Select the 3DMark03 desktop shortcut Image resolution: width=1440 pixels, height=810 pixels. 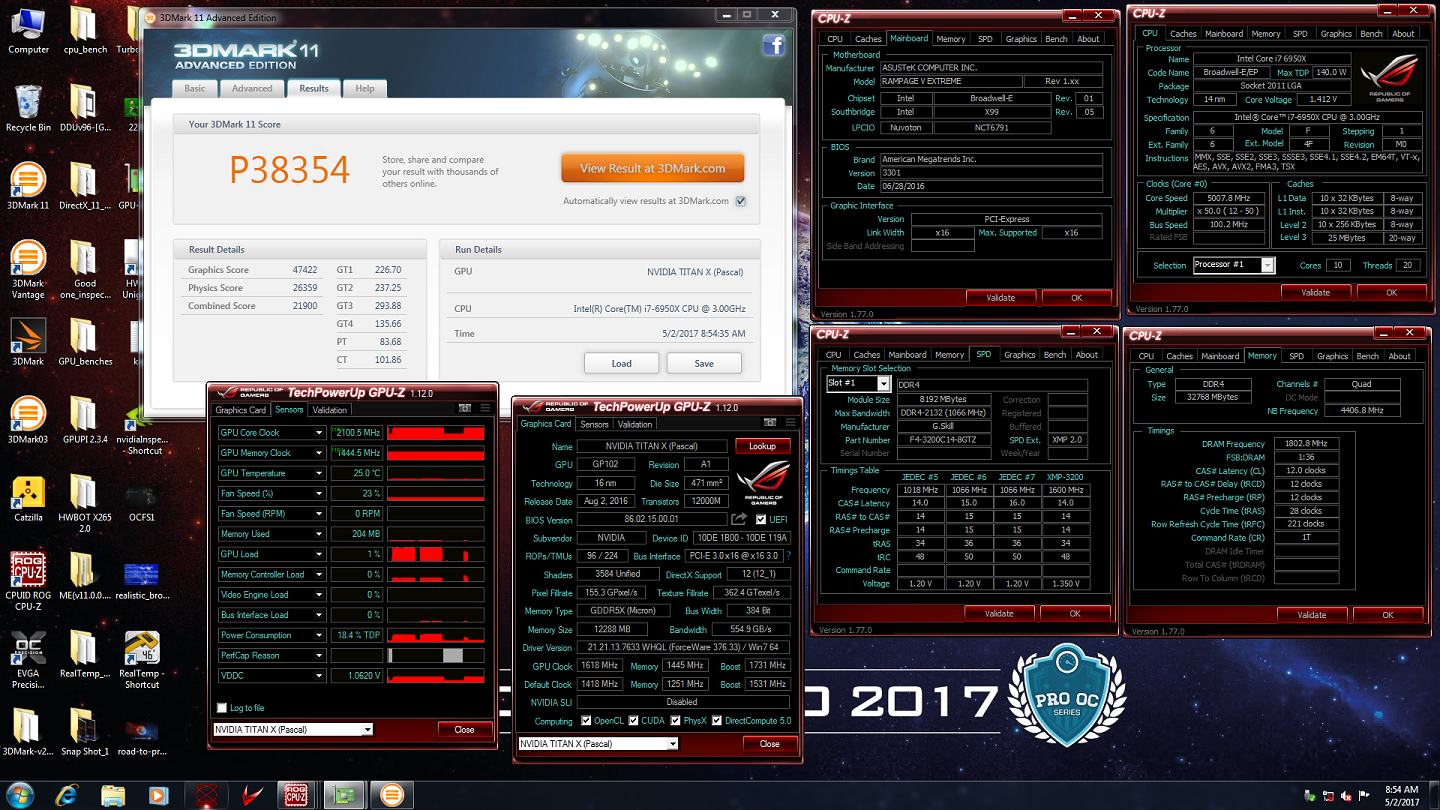click(28, 420)
